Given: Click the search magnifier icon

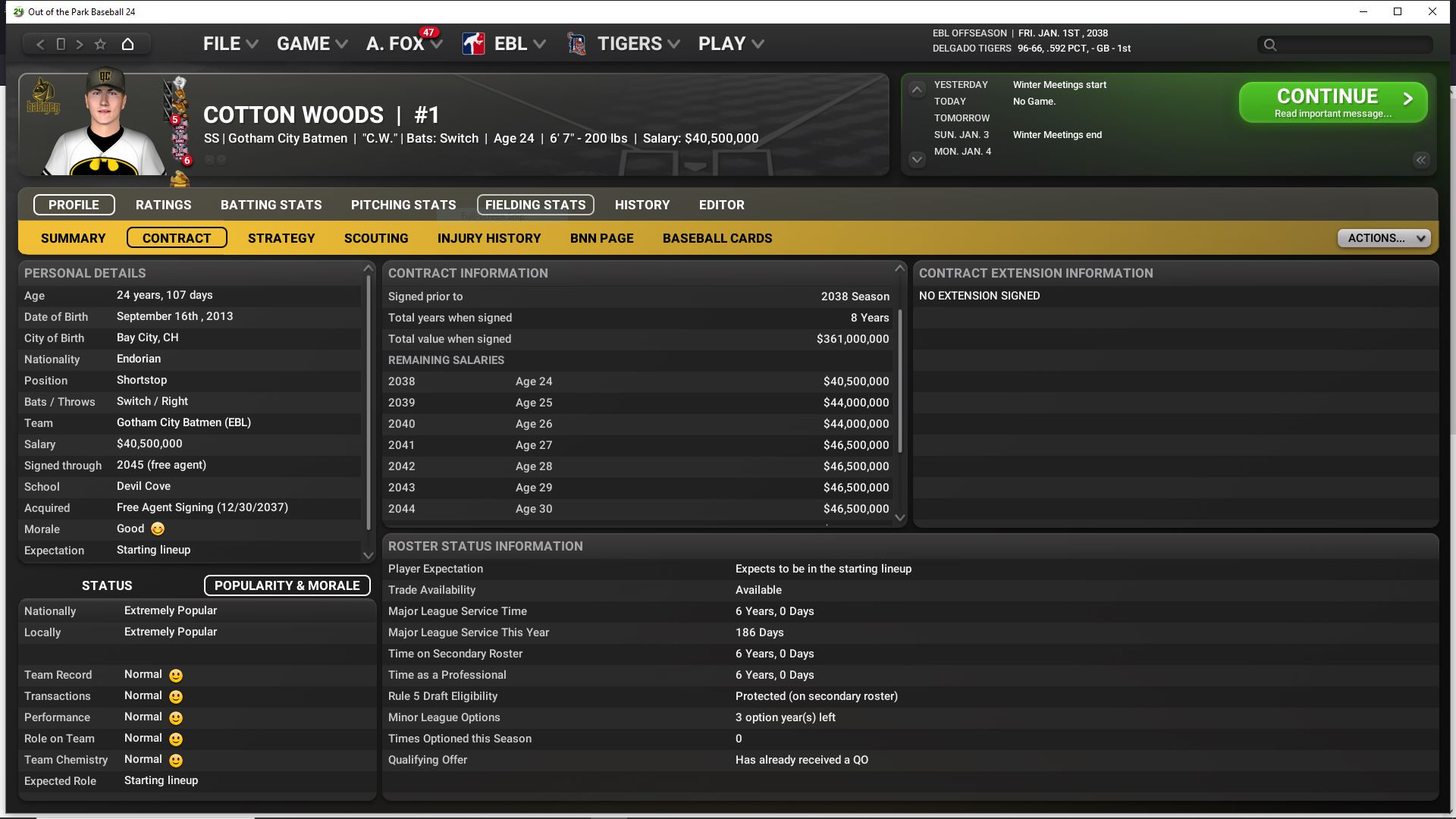Looking at the screenshot, I should pyautogui.click(x=1270, y=45).
